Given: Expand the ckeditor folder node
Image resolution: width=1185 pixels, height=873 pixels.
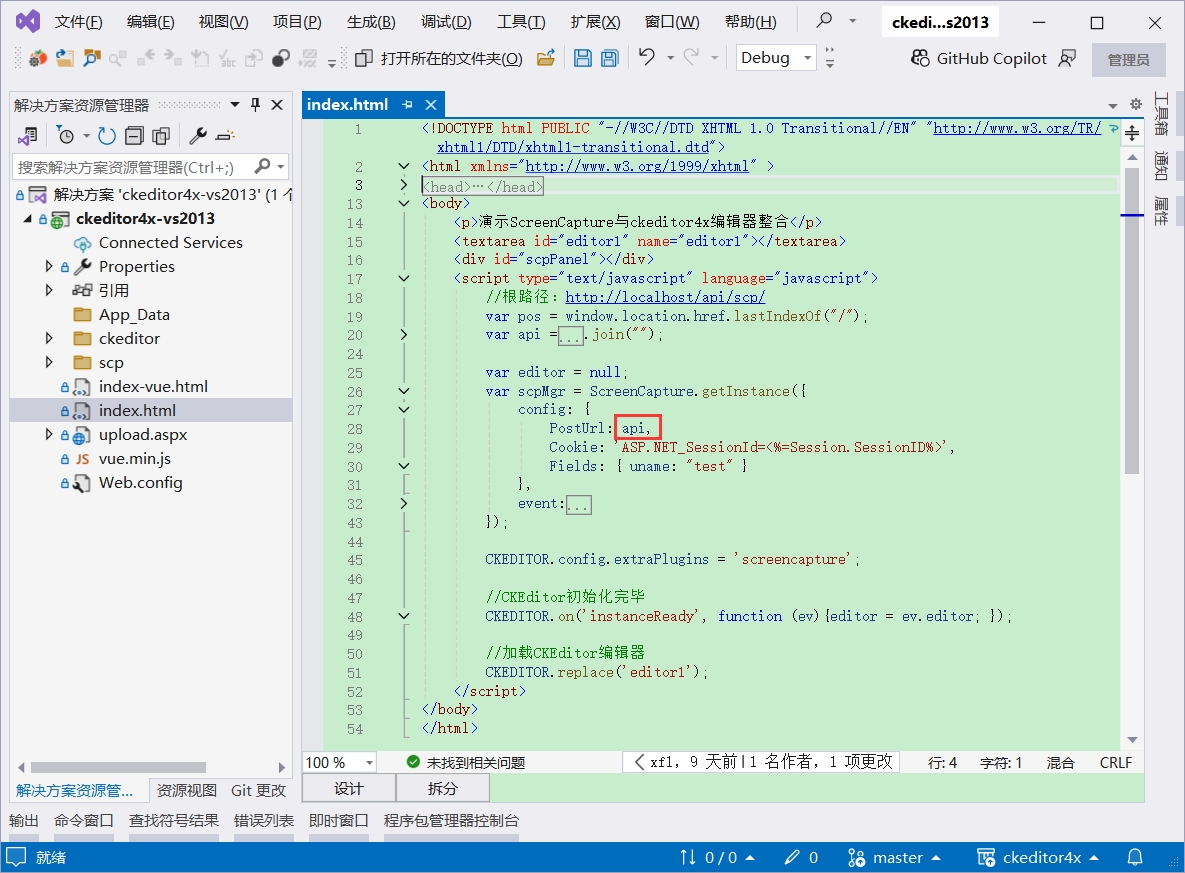Looking at the screenshot, I should click(49, 338).
